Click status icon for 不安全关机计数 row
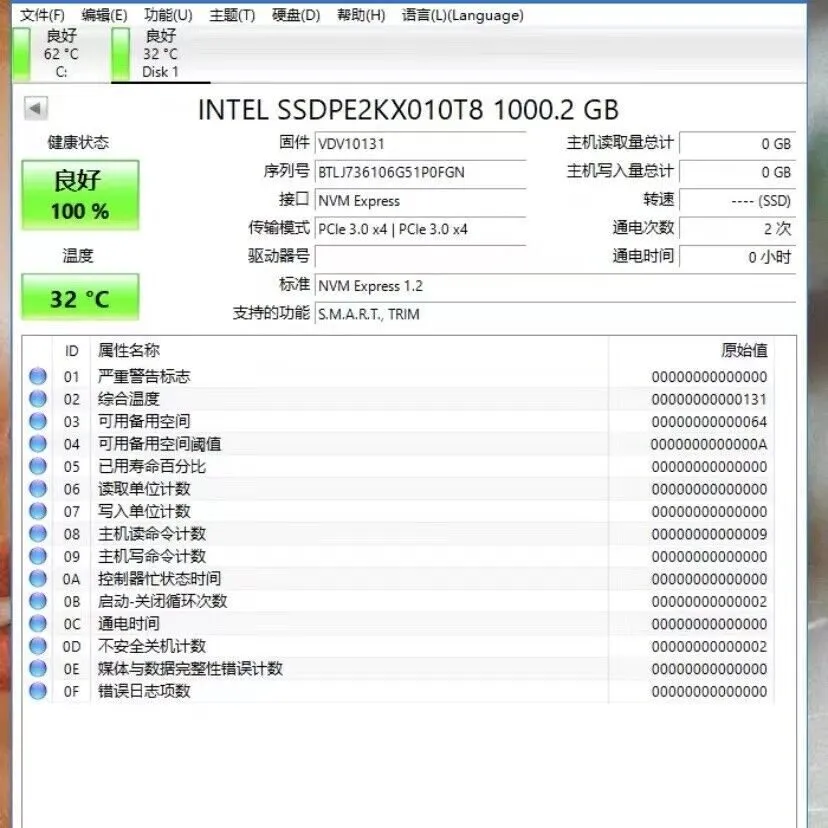 (x=37, y=646)
